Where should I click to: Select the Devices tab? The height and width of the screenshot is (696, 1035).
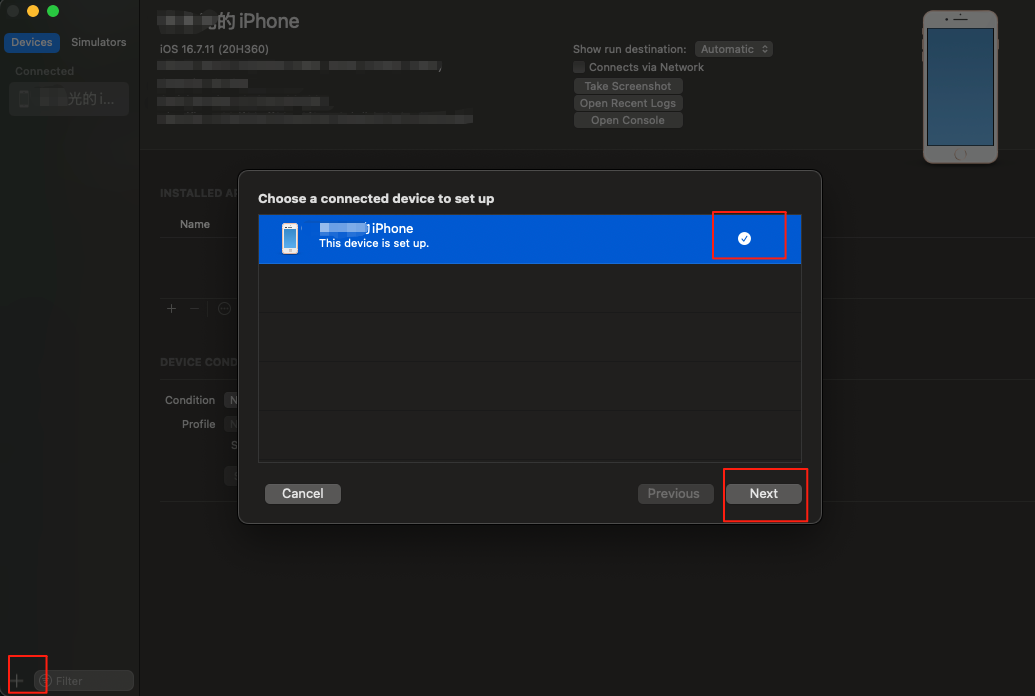[x=32, y=42]
